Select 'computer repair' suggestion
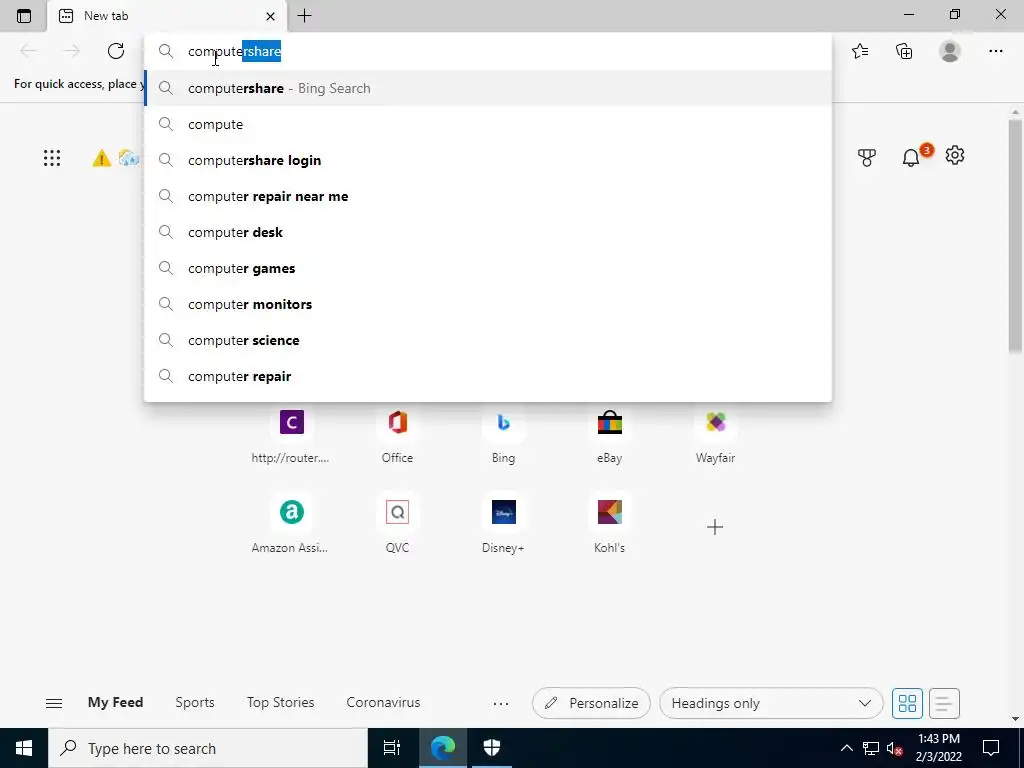The width and height of the screenshot is (1024, 768). coord(488,376)
